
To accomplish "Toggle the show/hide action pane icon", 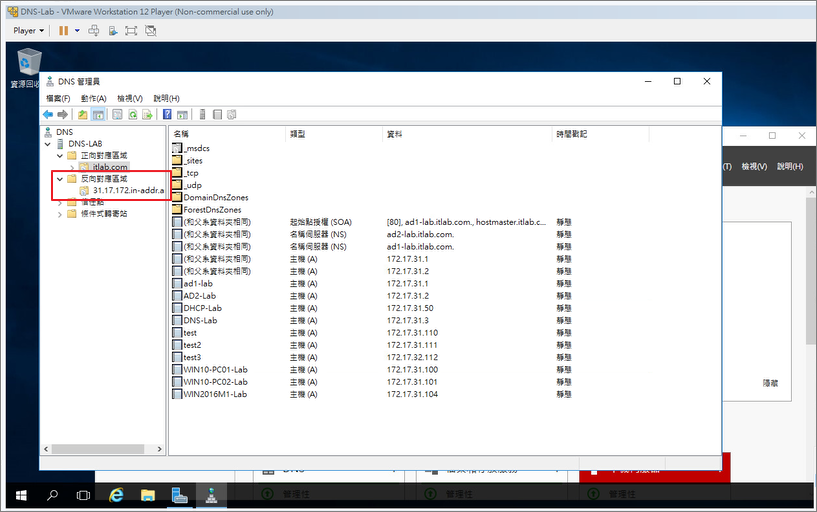I will tap(182, 115).
